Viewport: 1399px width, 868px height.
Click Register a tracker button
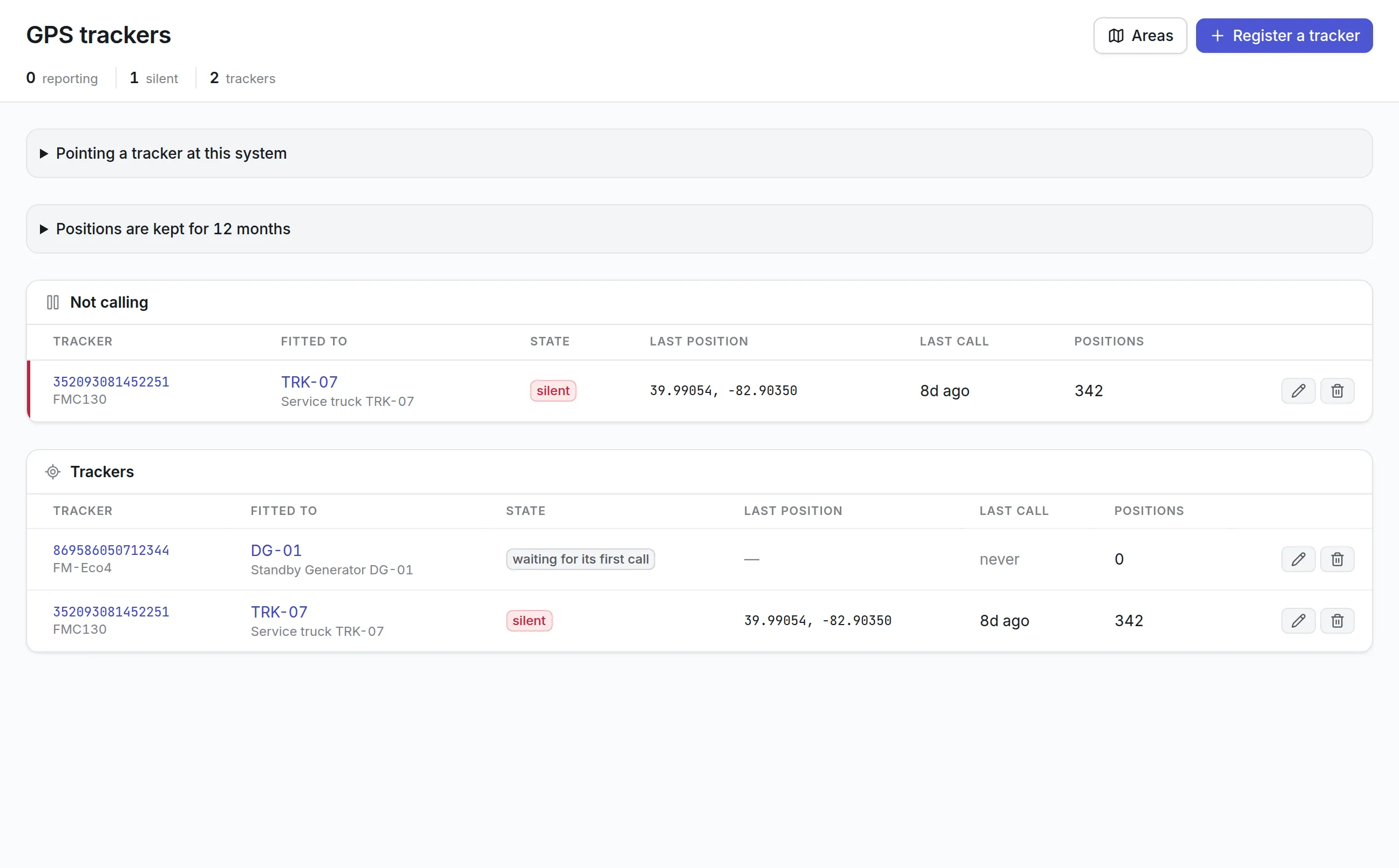click(x=1283, y=36)
